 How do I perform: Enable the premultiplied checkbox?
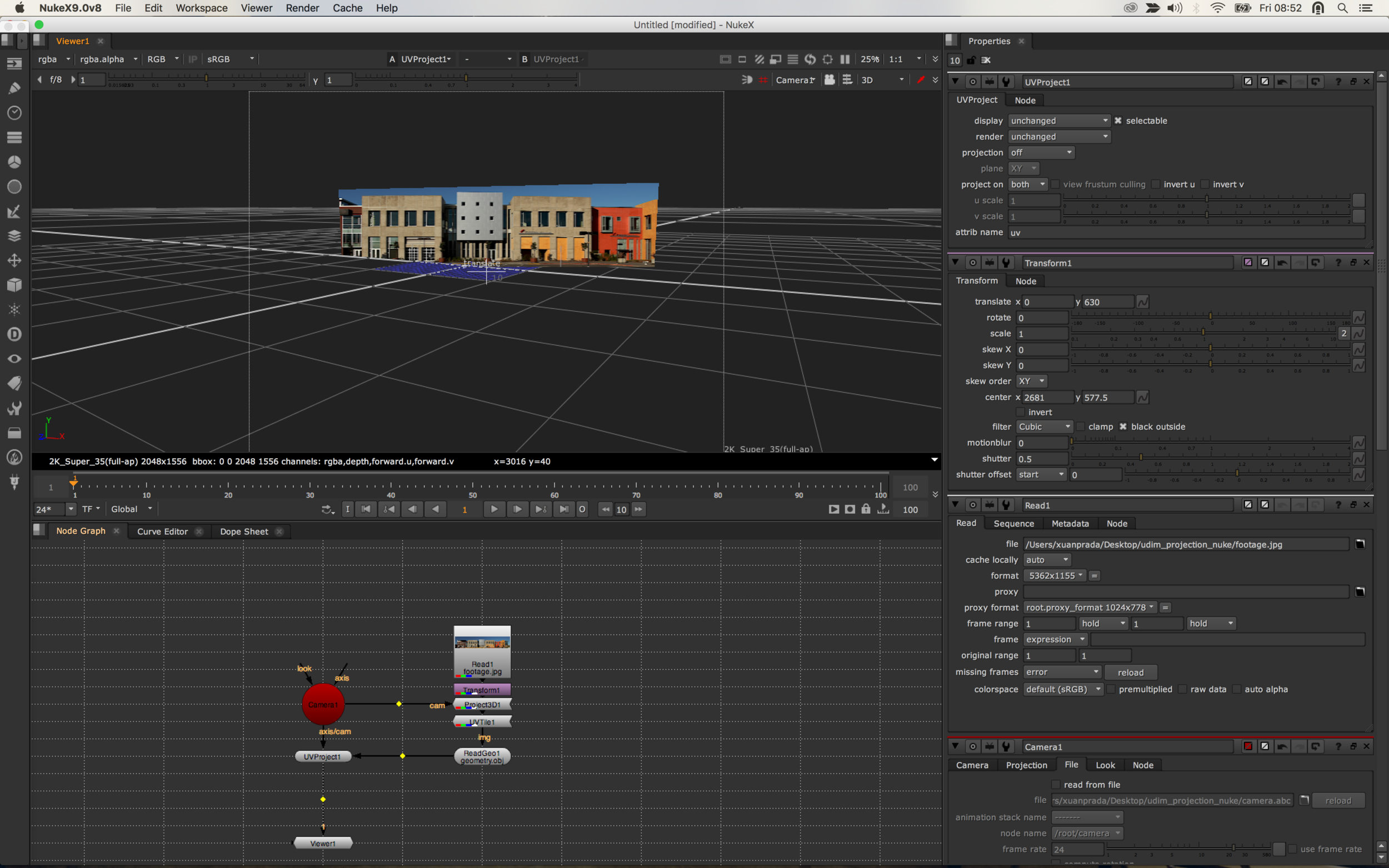(1111, 689)
